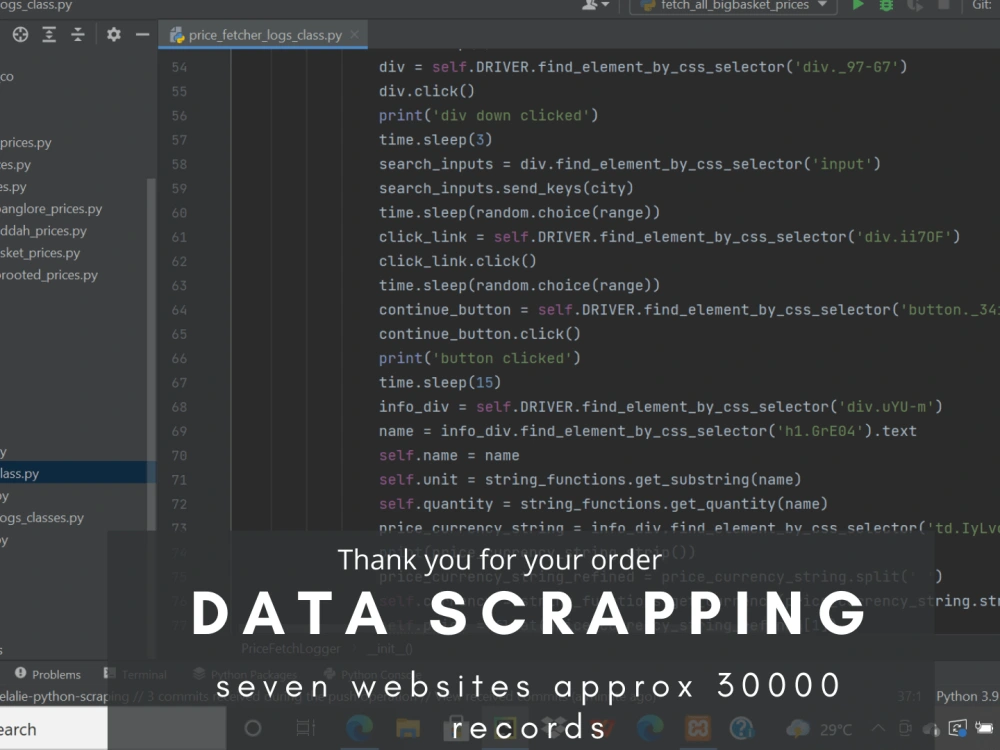Select the sket_prices.py file in tree

click(40, 253)
